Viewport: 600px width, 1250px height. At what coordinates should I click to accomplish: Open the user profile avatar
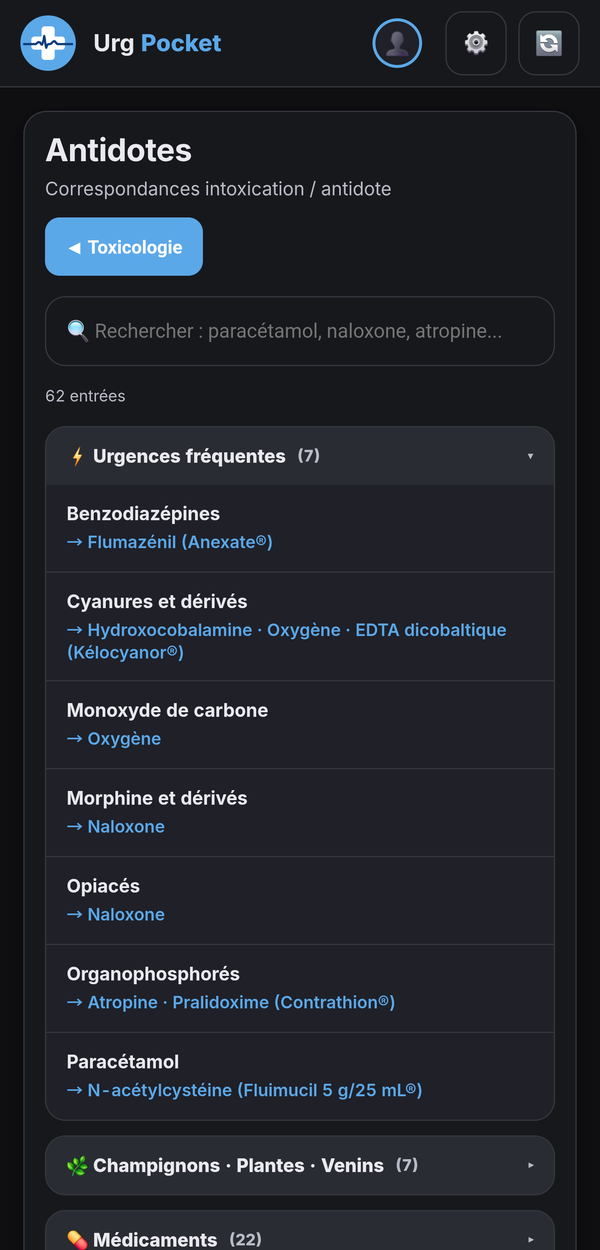[x=397, y=43]
